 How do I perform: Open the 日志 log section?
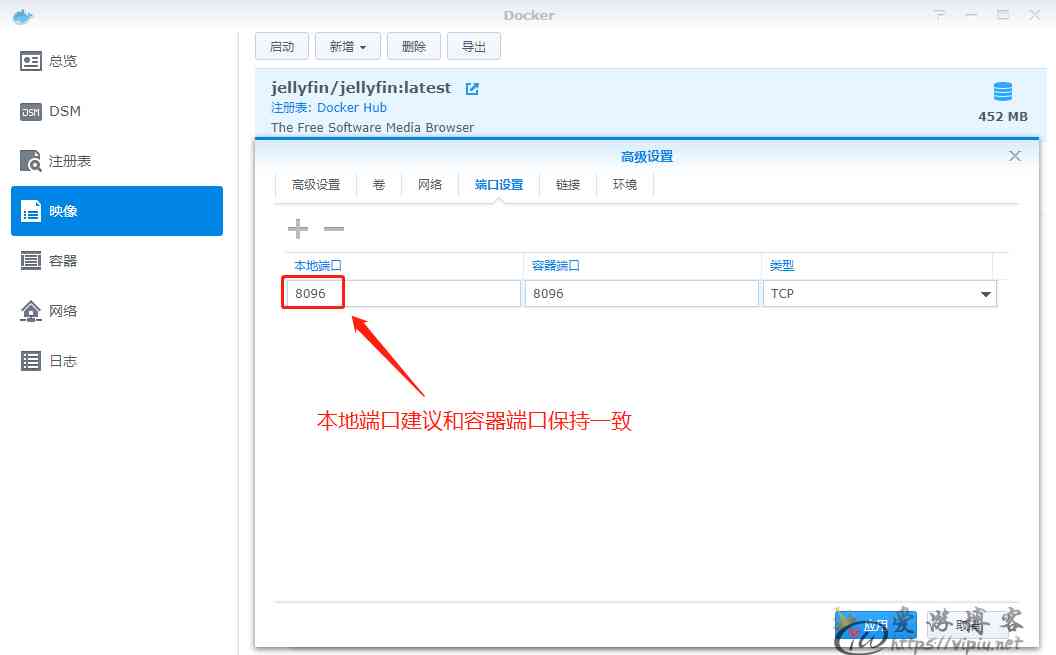117,361
